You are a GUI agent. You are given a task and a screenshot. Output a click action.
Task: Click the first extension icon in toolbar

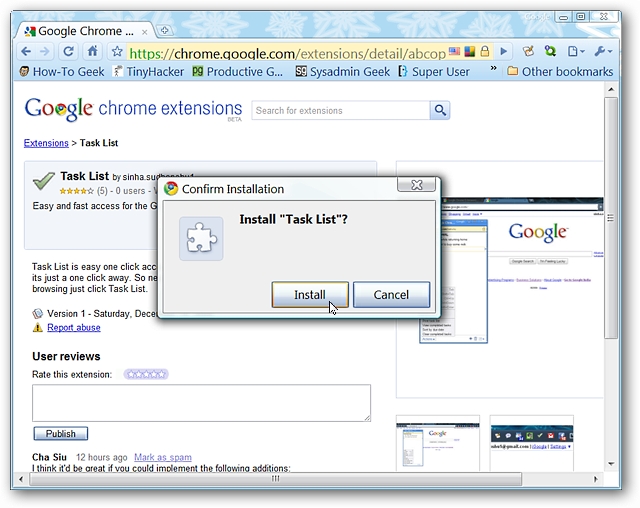(x=529, y=51)
